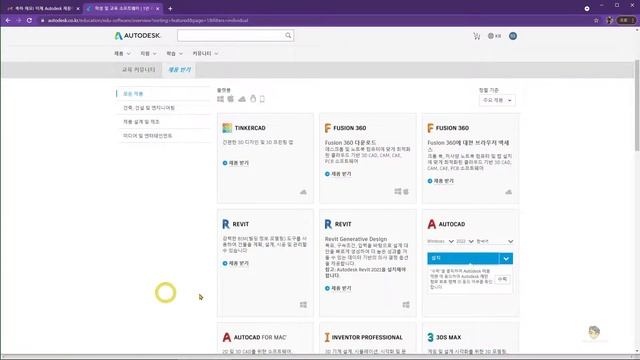This screenshot has width=640, height=360.
Task: Click the AutoCAD for Mac logo
Action: tap(227, 337)
